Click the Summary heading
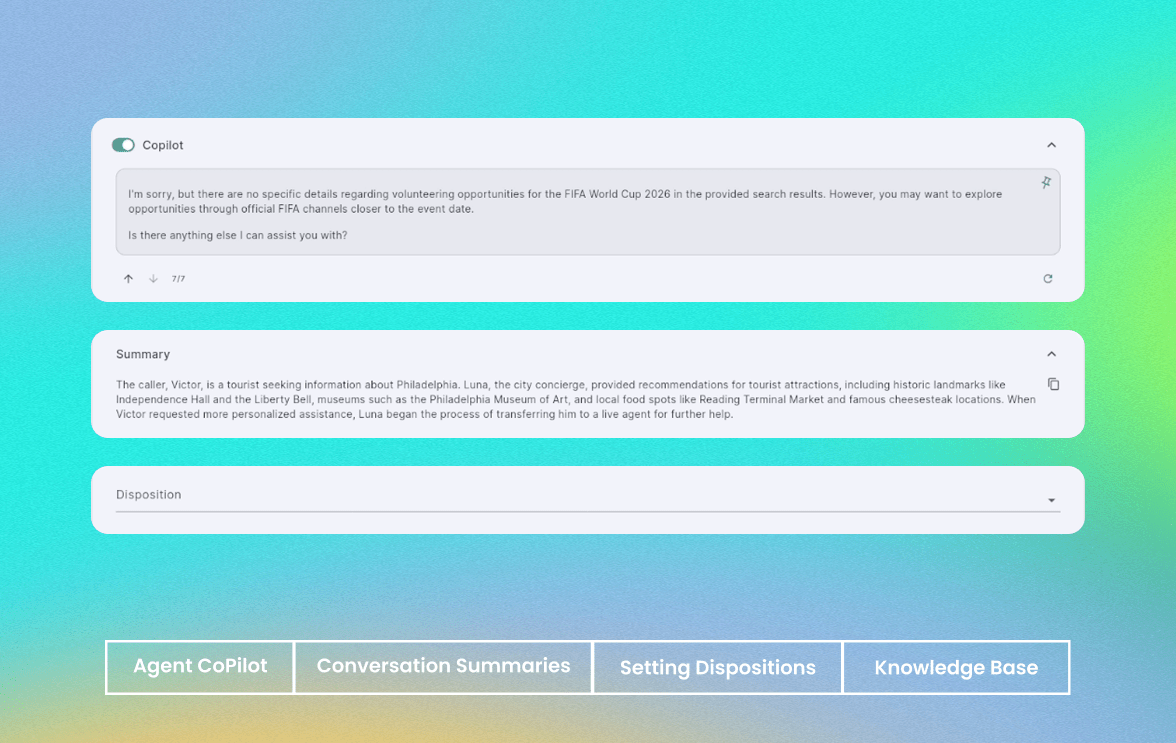This screenshot has width=1176, height=743. click(x=143, y=354)
